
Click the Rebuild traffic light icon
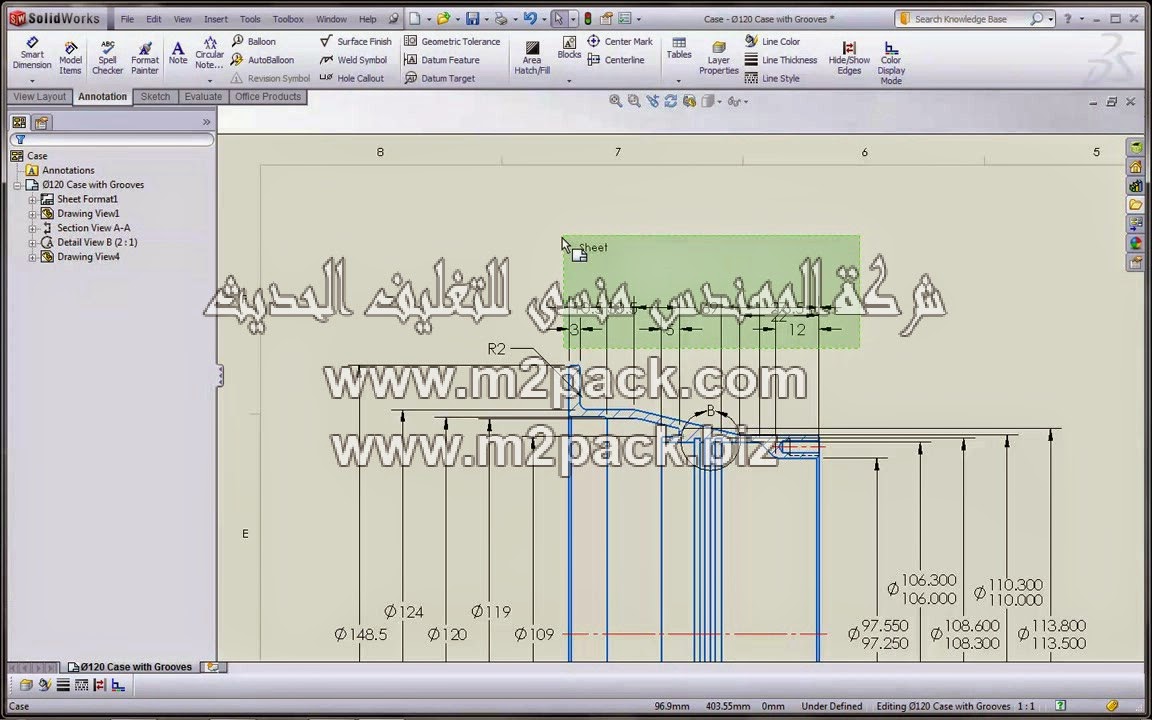tap(588, 19)
